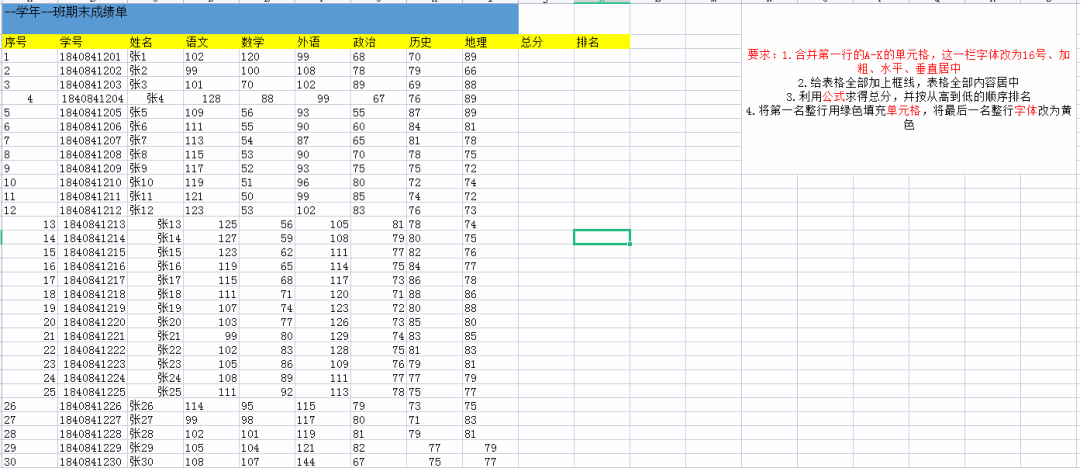Click the red 要求 instructions text block
Image resolution: width=1080 pixels, height=468 pixels.
point(909,89)
